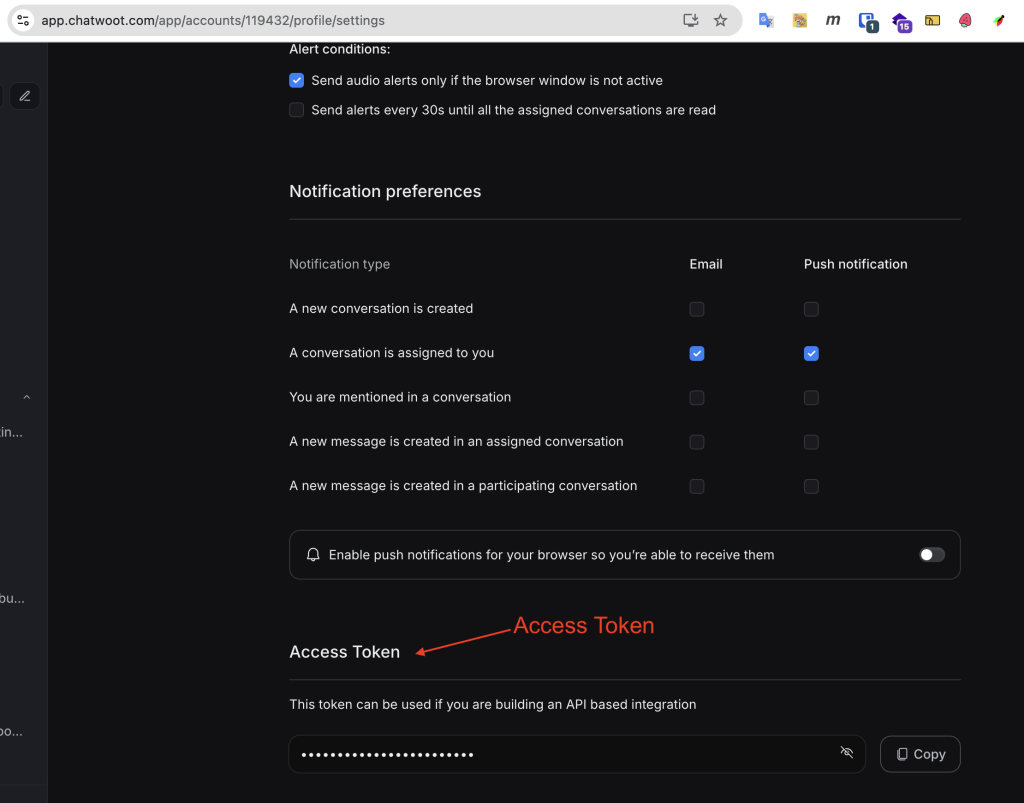
Task: Click the masked access token field
Action: pyautogui.click(x=560, y=754)
